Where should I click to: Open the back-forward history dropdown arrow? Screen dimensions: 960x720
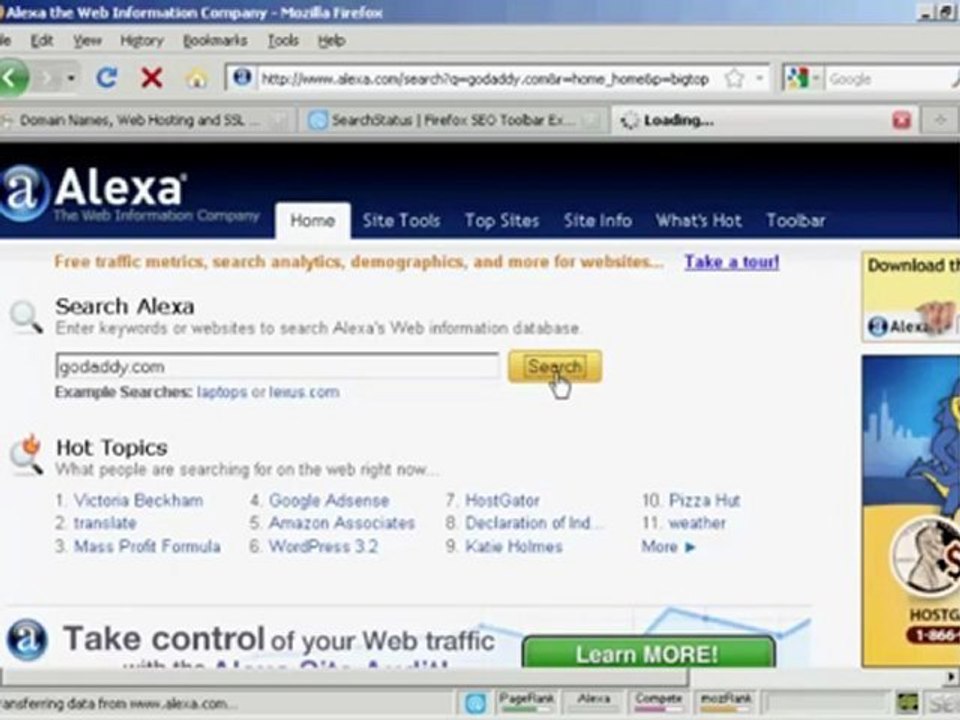point(71,78)
